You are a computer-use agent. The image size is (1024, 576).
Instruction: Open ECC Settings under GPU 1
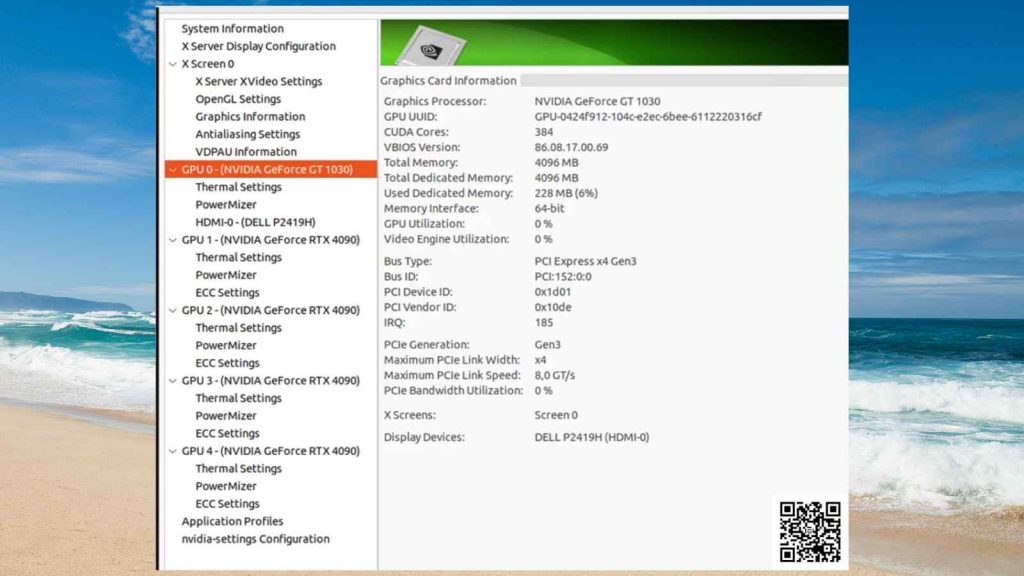coord(227,293)
